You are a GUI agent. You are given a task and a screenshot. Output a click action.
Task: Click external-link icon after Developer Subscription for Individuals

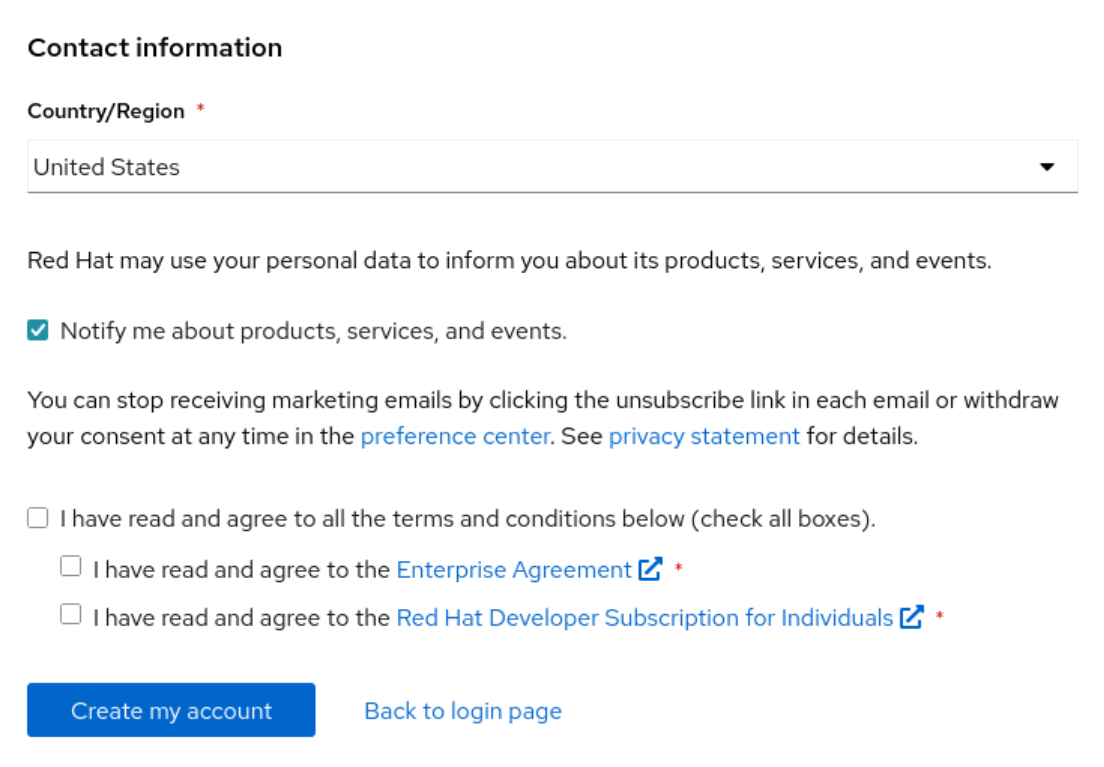click(911, 618)
